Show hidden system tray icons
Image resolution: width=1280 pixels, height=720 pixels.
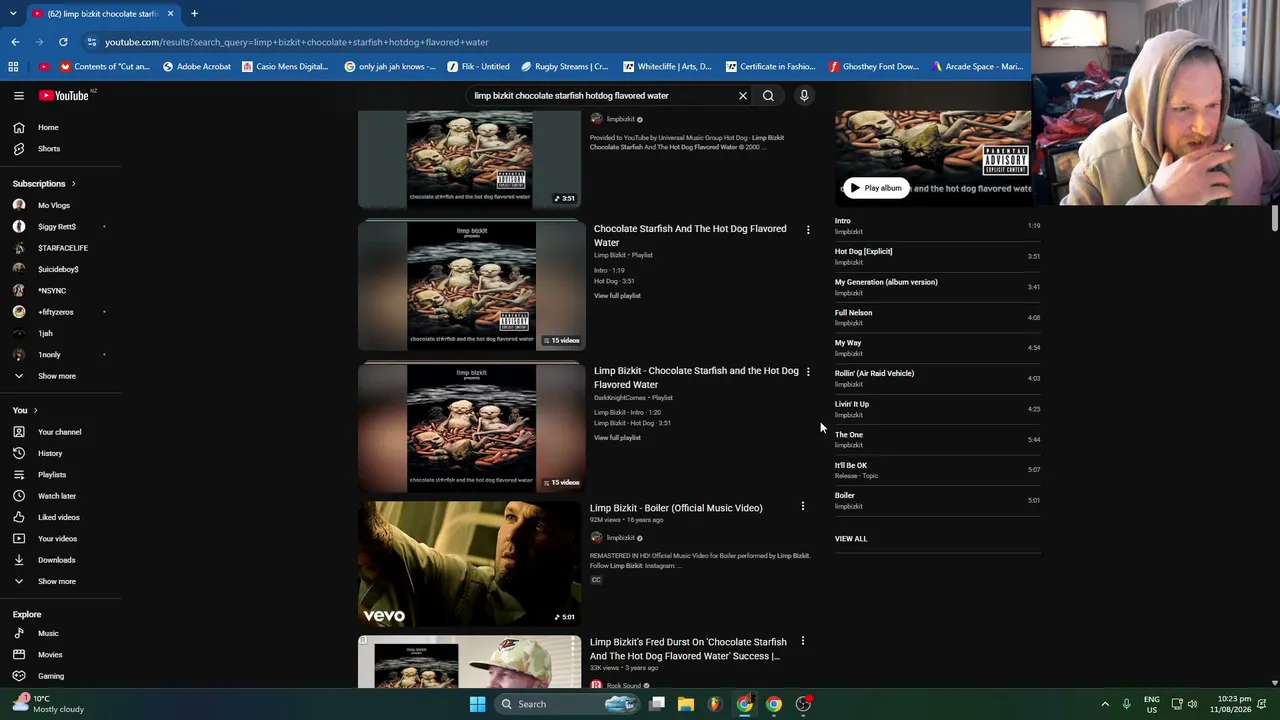click(x=1105, y=704)
